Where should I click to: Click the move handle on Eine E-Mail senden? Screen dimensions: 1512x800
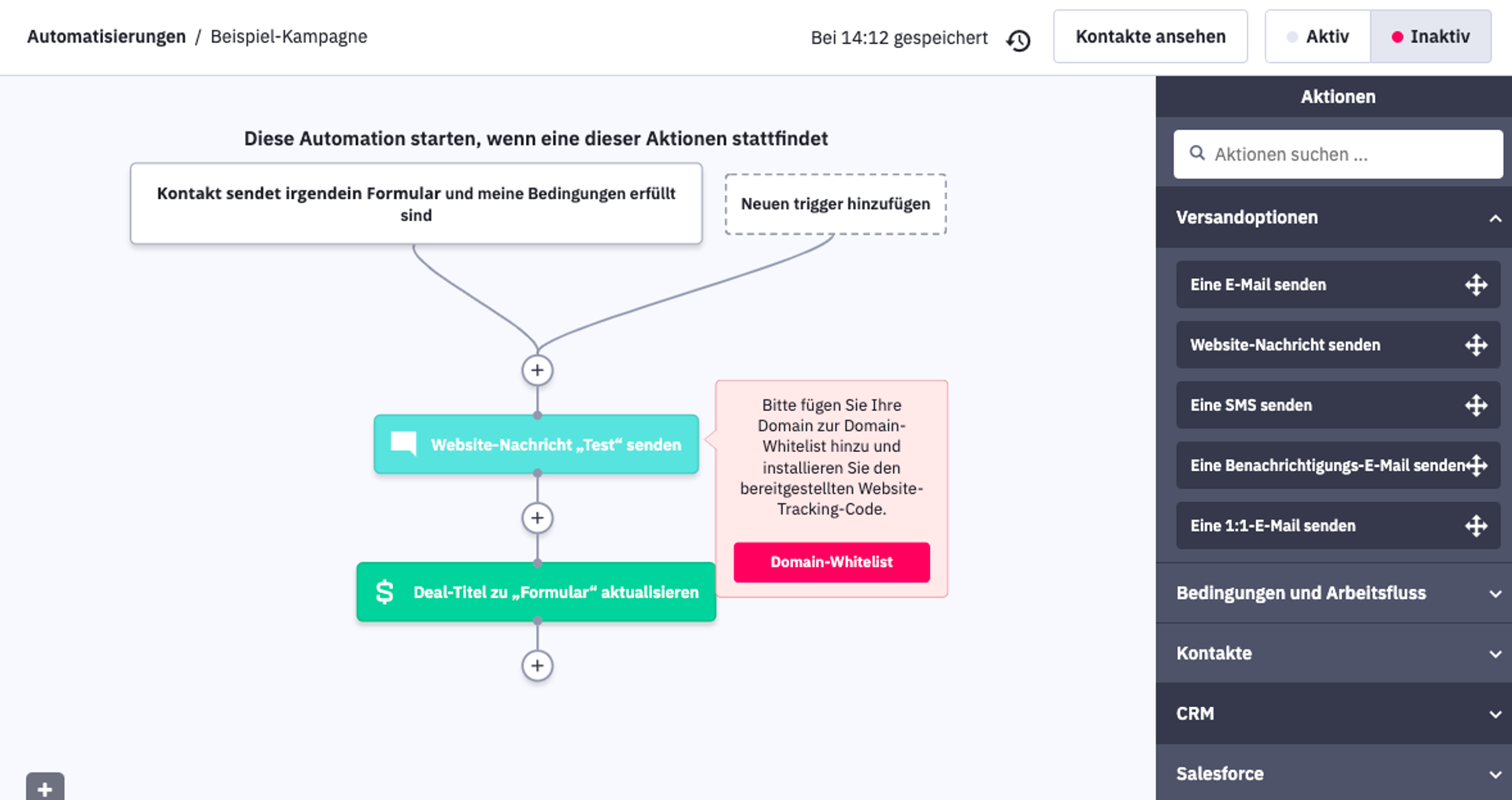[x=1476, y=285]
